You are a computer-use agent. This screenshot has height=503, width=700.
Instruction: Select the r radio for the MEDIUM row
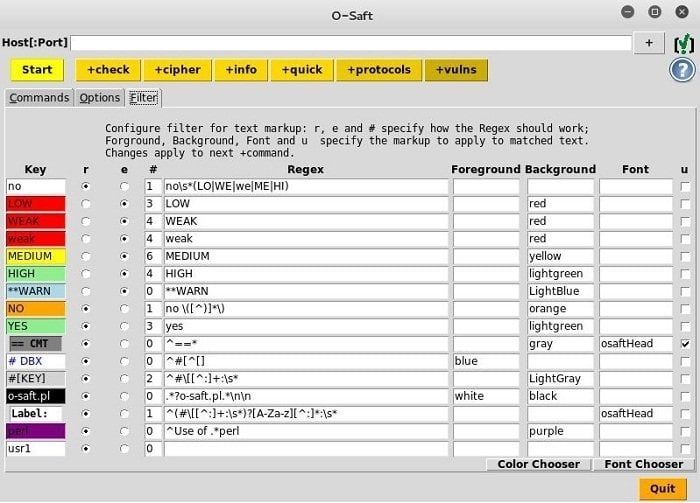coord(86,256)
